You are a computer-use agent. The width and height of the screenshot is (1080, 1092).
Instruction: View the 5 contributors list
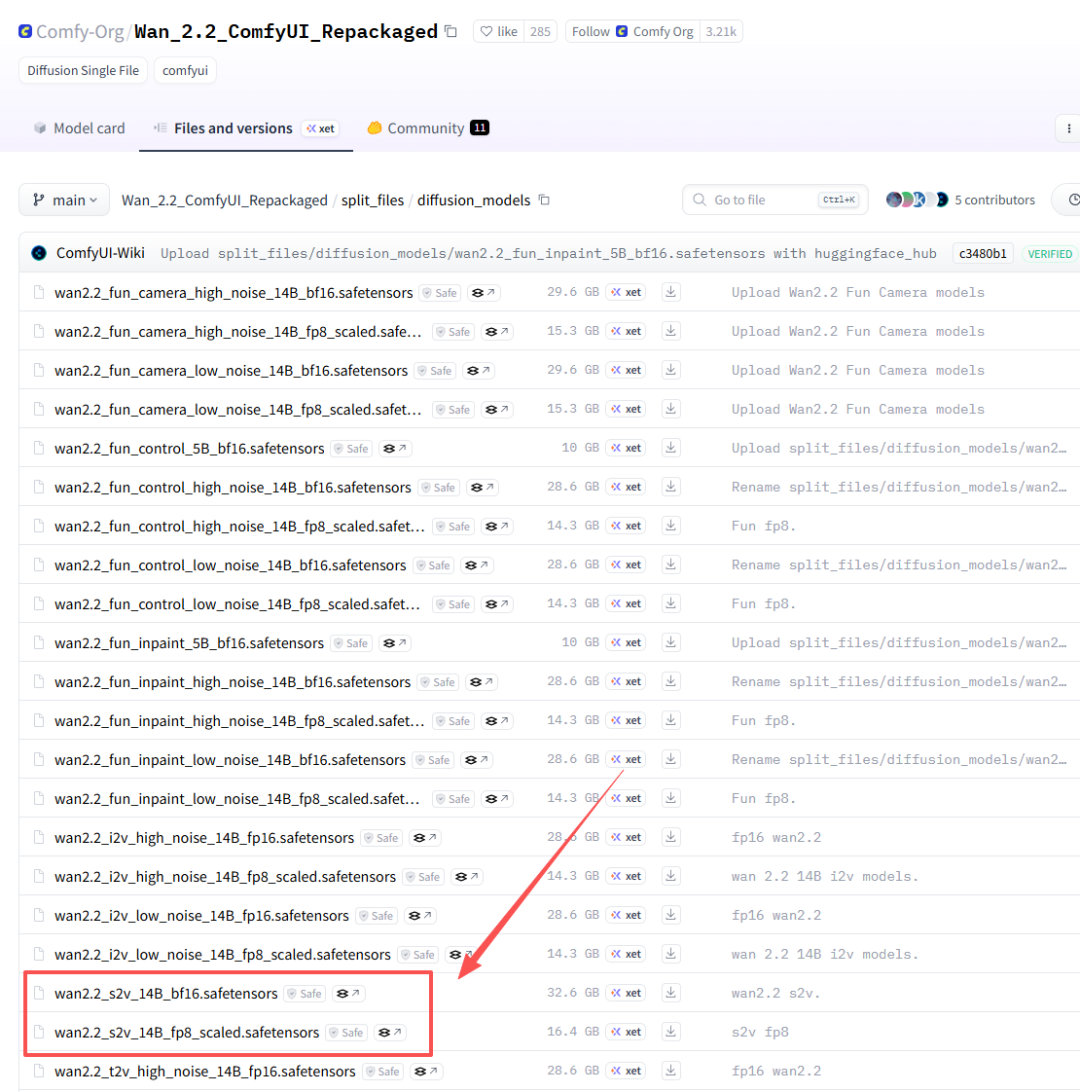(x=960, y=200)
